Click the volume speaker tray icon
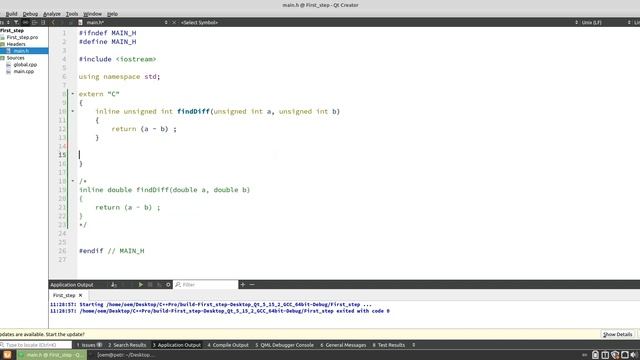 (634, 355)
